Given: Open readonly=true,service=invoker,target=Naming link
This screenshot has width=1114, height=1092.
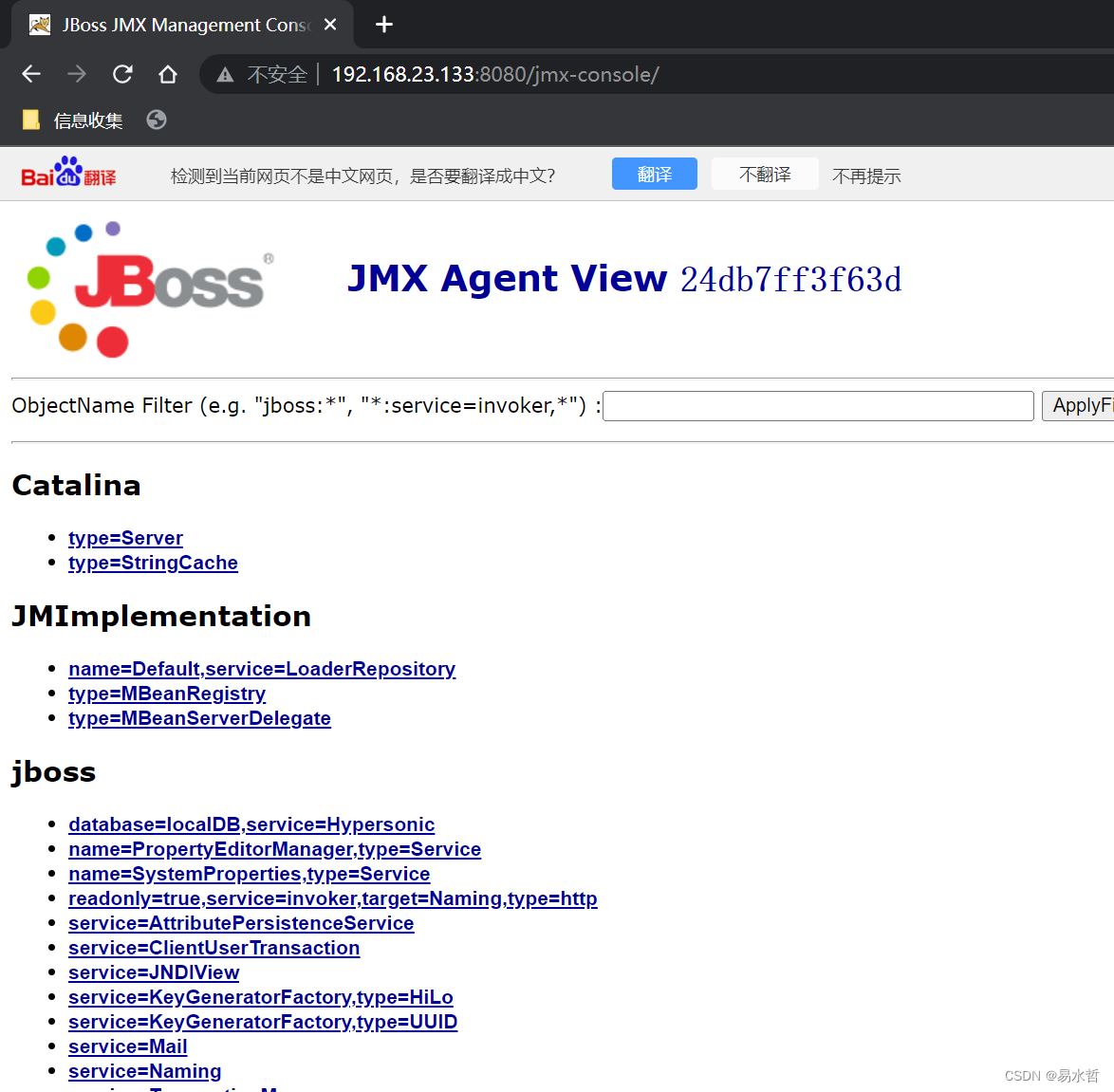Looking at the screenshot, I should [332, 898].
